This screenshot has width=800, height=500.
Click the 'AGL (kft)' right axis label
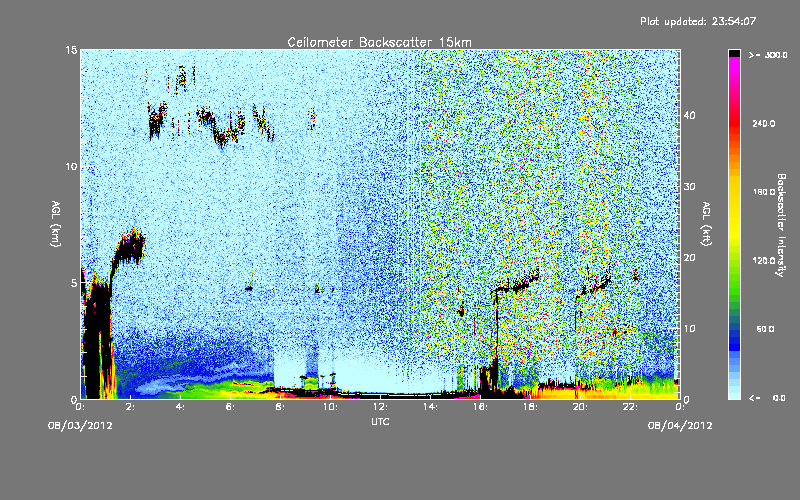(x=707, y=223)
